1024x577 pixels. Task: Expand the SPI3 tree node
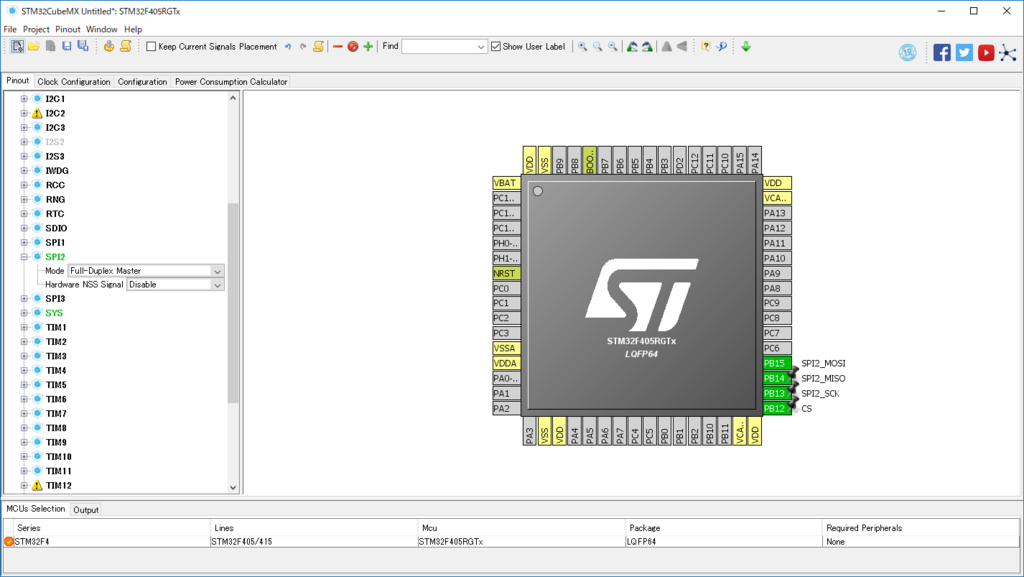(x=24, y=298)
